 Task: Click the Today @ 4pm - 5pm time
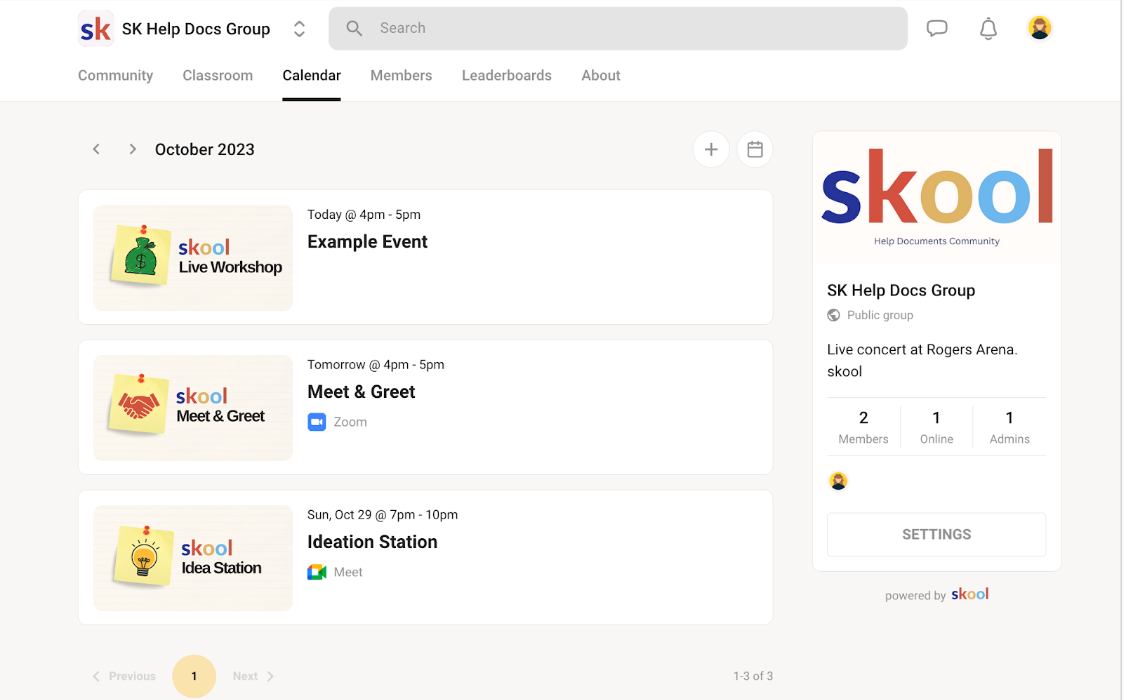[363, 214]
